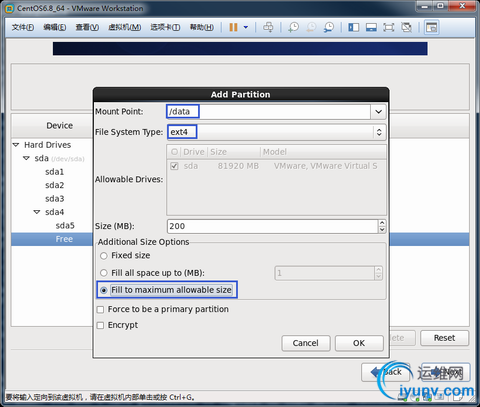Take a snapshot with the clock-plus icon
The height and width of the screenshot is (407, 480).
[x=293, y=27]
